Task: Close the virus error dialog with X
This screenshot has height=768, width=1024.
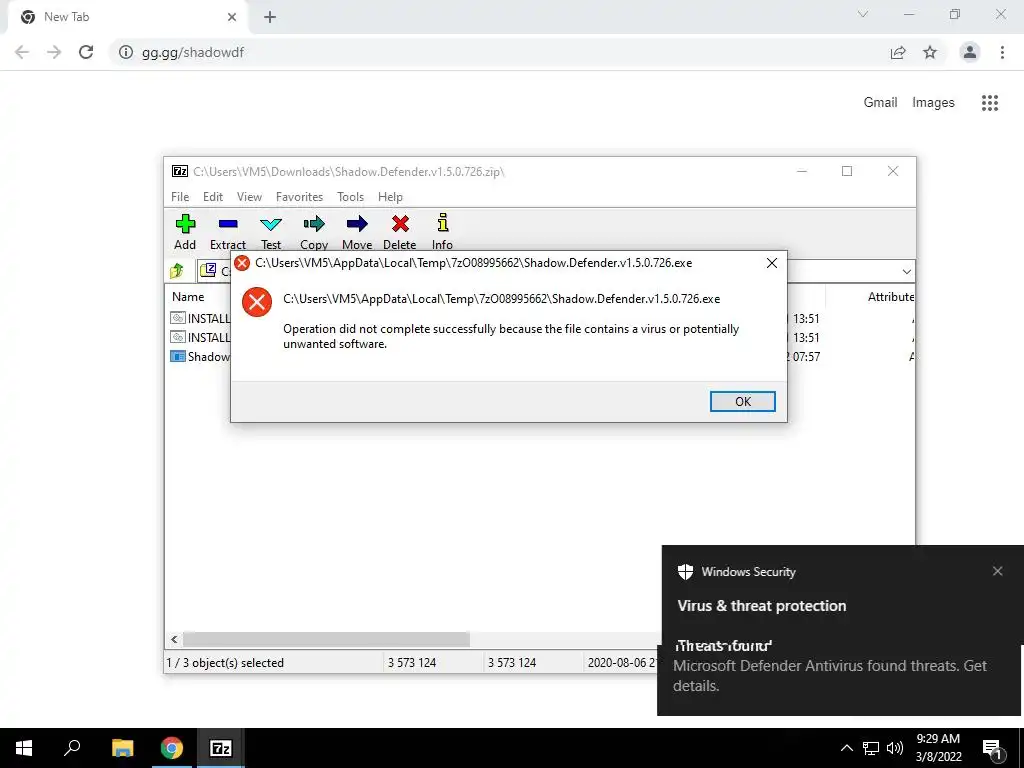Action: pos(771,263)
